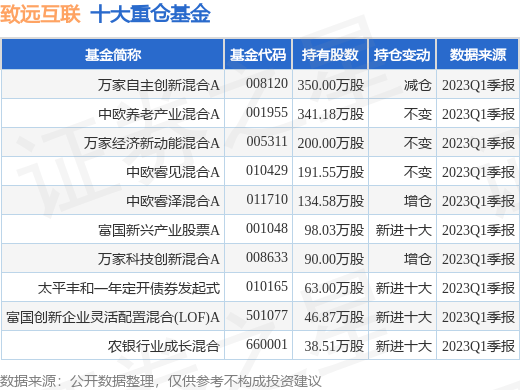Screen dimensions: 520x390
Task: Click 2023Q1季报 in the 001955 row
Action: pyautogui.click(x=478, y=114)
